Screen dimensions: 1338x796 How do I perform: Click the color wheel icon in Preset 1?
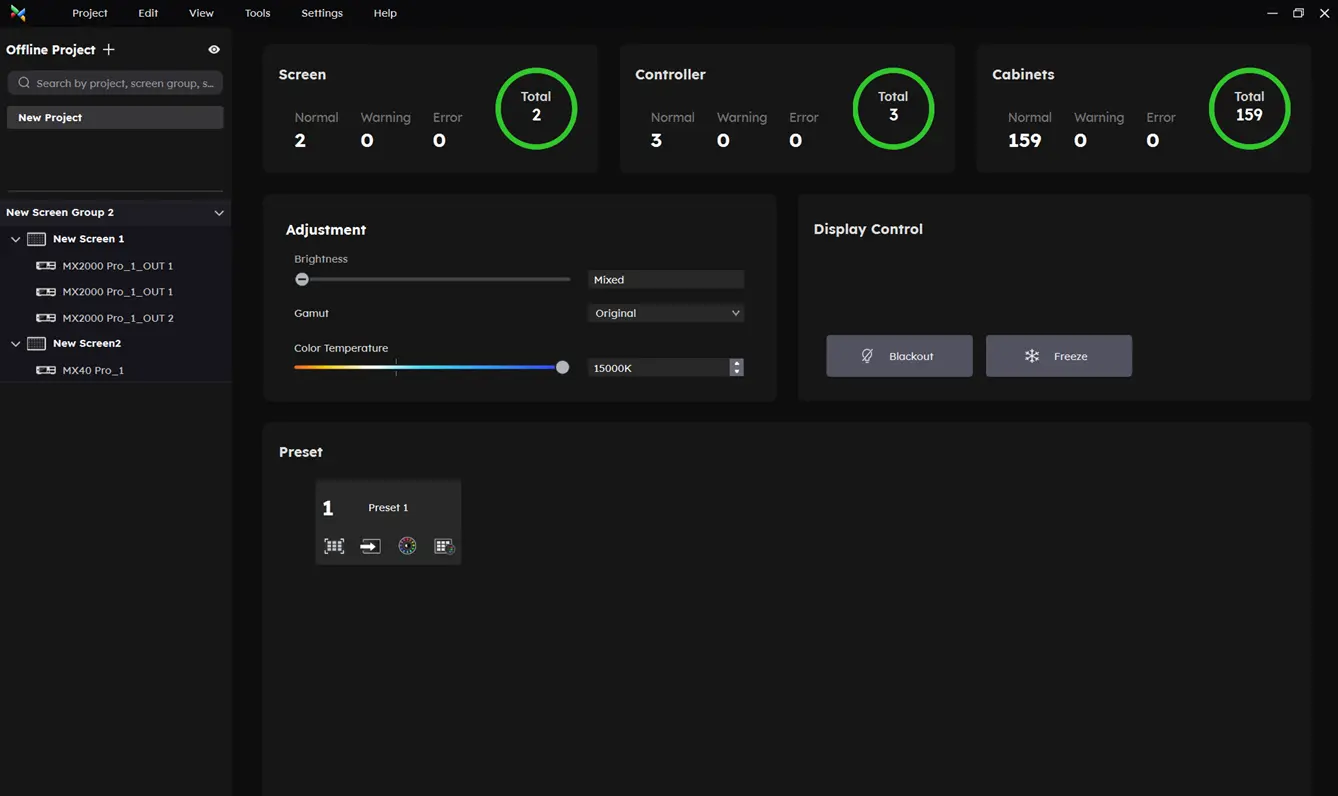[x=407, y=546]
